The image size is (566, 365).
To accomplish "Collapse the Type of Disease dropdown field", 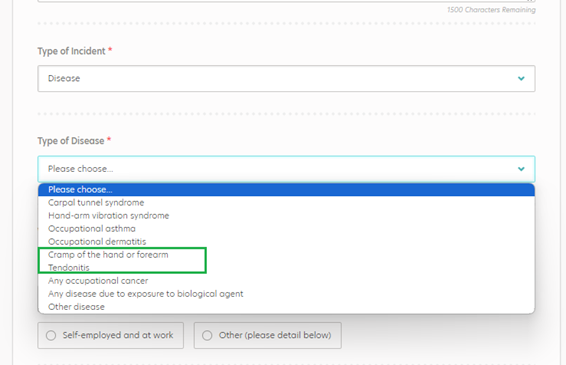I will [286, 169].
